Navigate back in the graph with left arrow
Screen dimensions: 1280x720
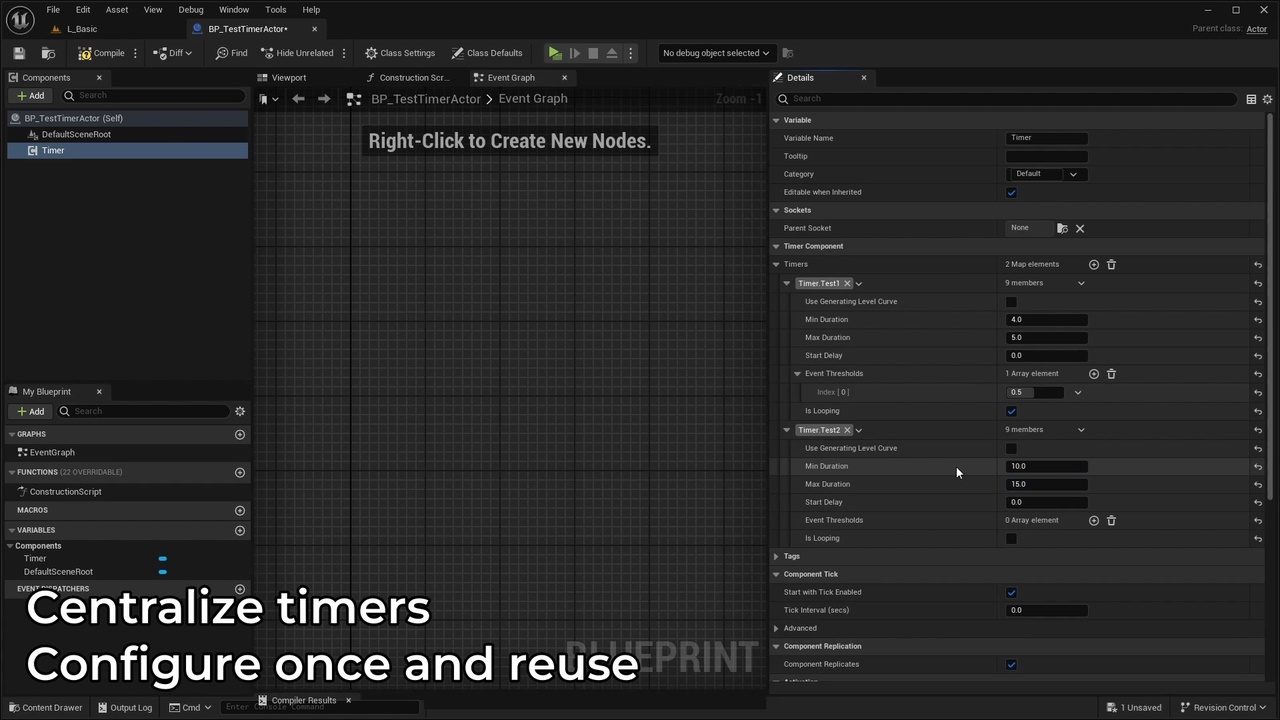pos(298,99)
